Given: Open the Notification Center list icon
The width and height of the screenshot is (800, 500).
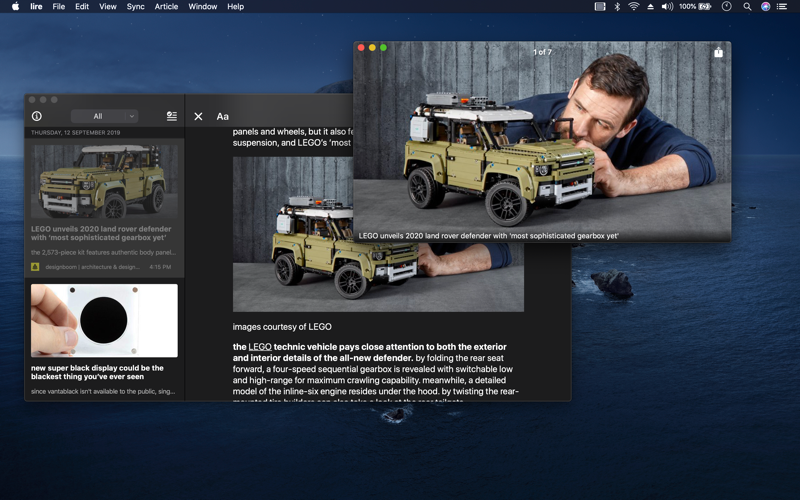Looking at the screenshot, I should pos(782,7).
